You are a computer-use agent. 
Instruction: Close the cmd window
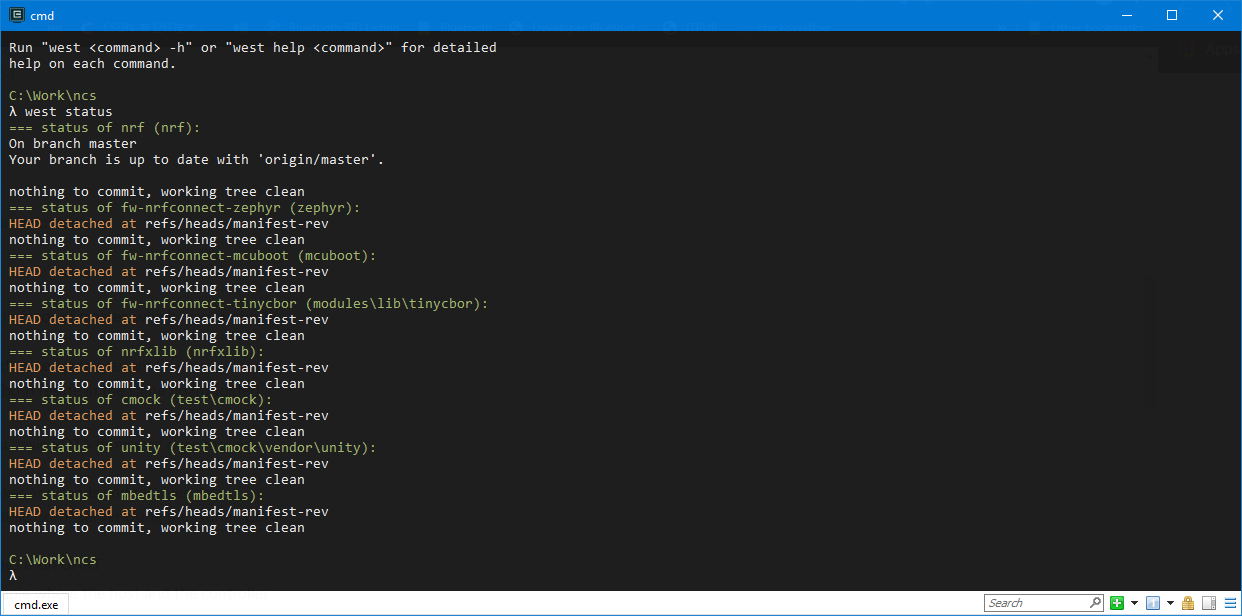point(1218,15)
